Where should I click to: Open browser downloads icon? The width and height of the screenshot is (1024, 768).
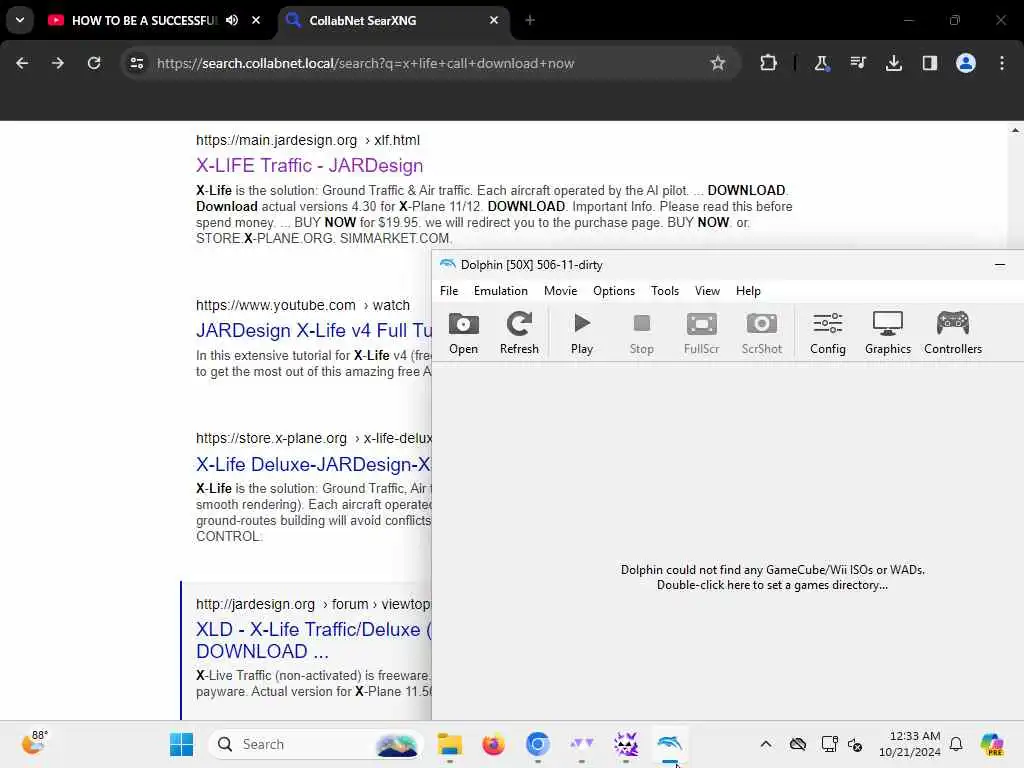893,63
